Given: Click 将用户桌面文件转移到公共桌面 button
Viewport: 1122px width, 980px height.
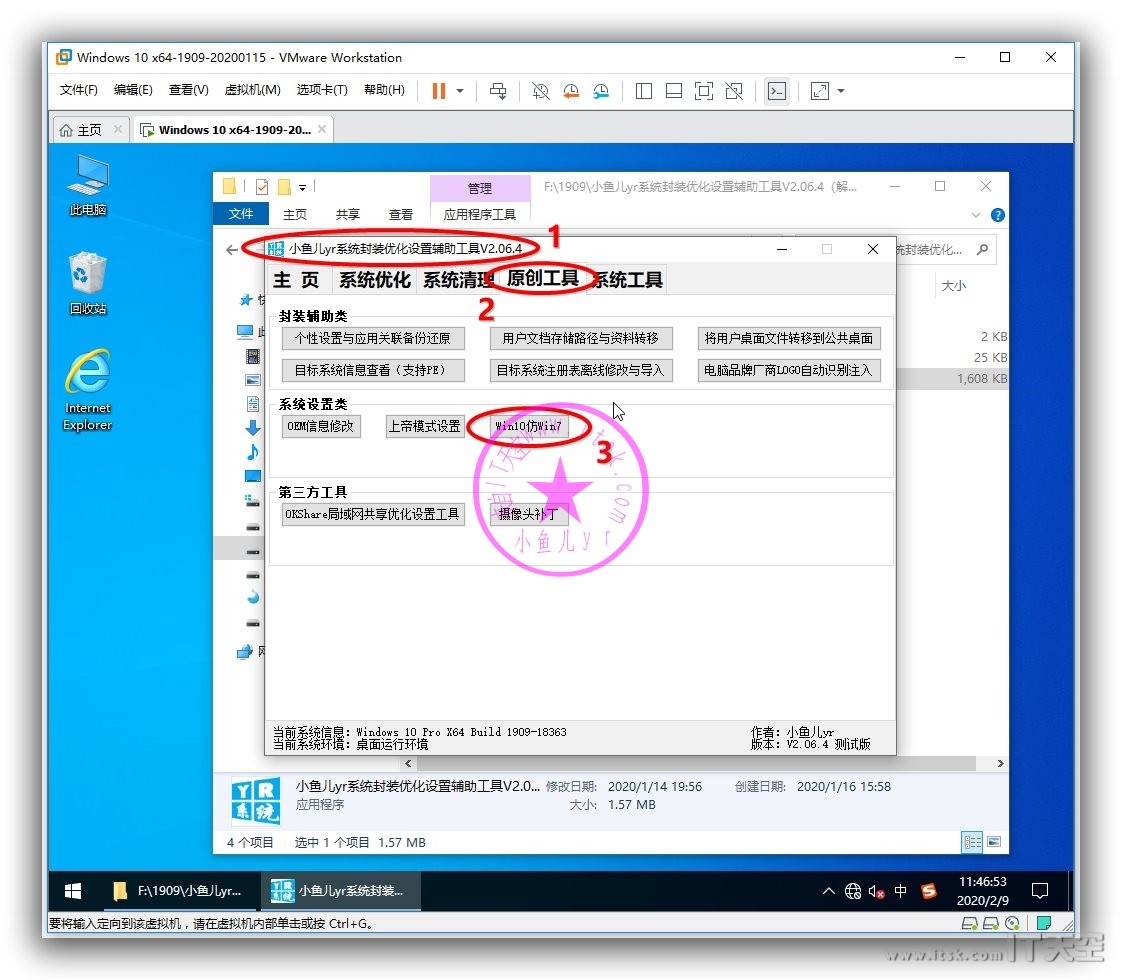Looking at the screenshot, I should pos(789,338).
